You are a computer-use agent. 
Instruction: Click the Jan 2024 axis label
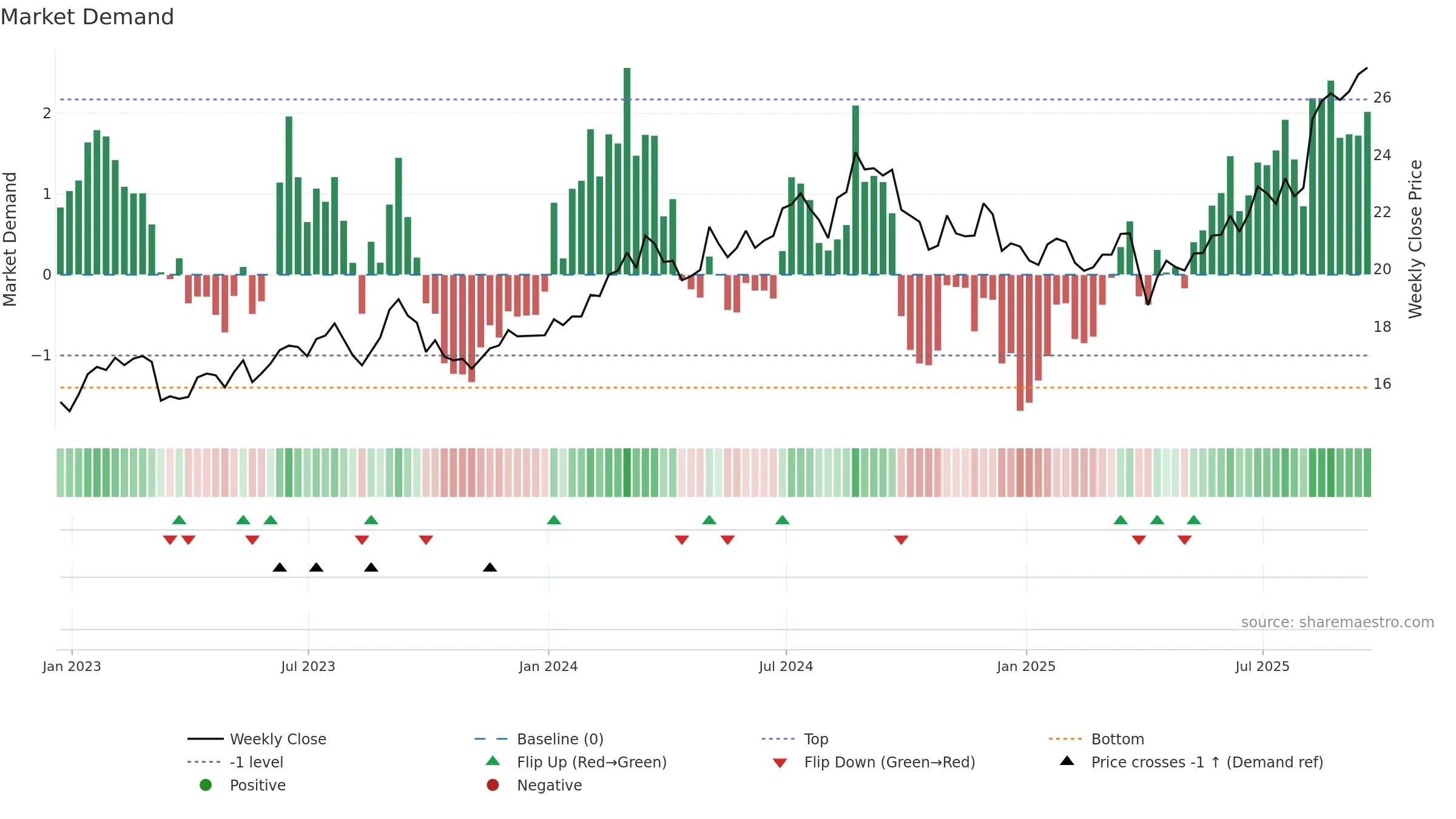coord(548,666)
